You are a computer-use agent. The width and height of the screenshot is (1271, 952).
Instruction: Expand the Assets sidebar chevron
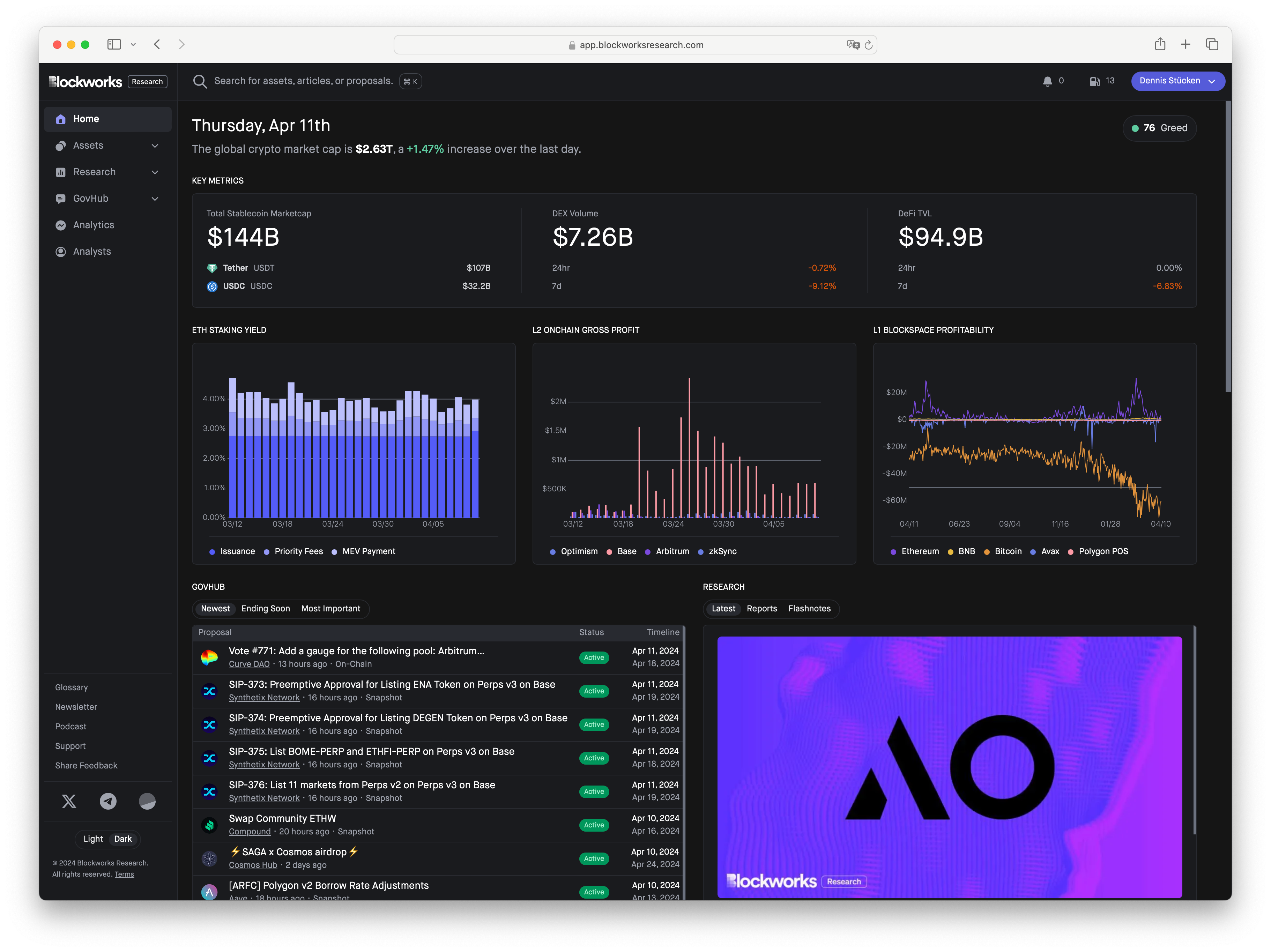155,146
